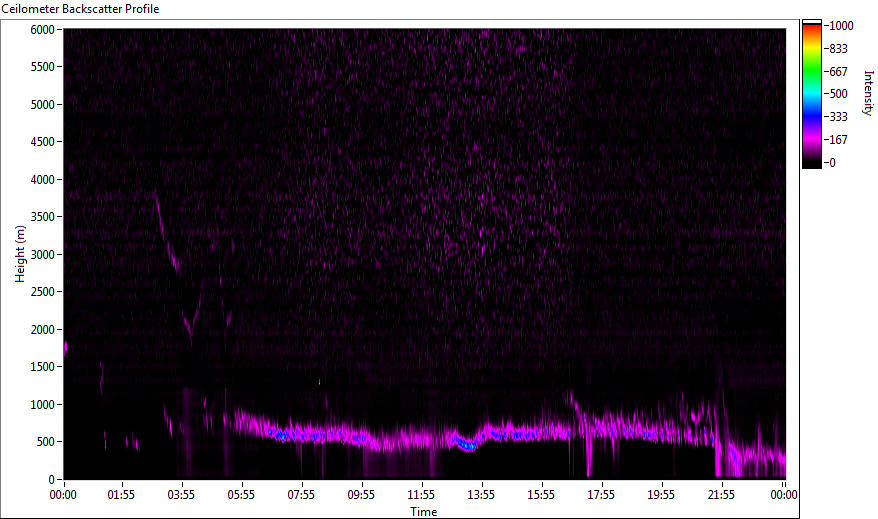
Task: Click the 4500 height tick label
Action: 43,142
